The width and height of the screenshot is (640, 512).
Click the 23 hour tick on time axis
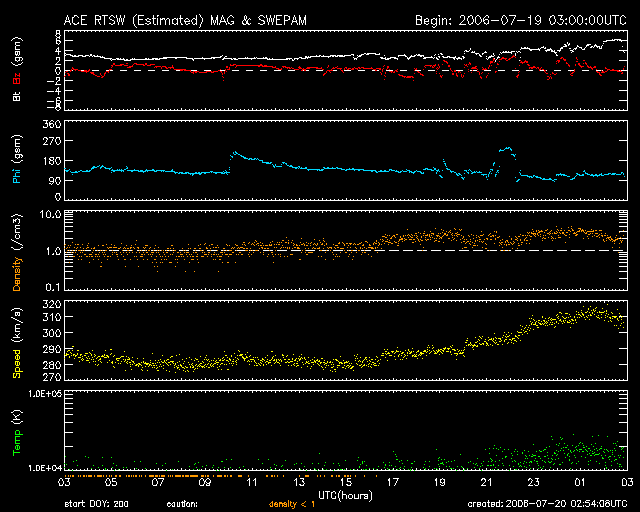click(x=533, y=482)
